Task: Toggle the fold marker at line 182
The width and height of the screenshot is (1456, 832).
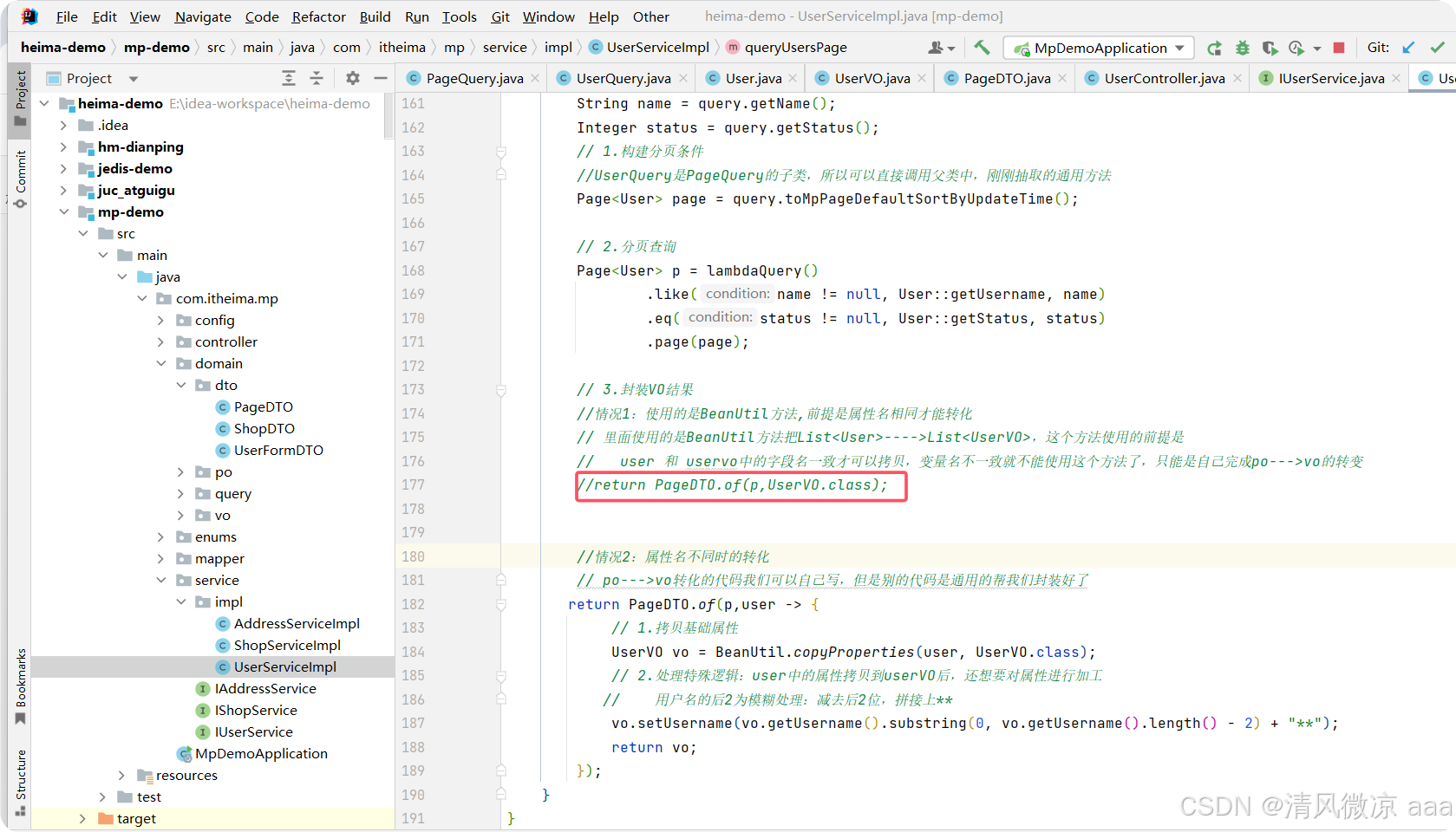Action: tap(501, 604)
